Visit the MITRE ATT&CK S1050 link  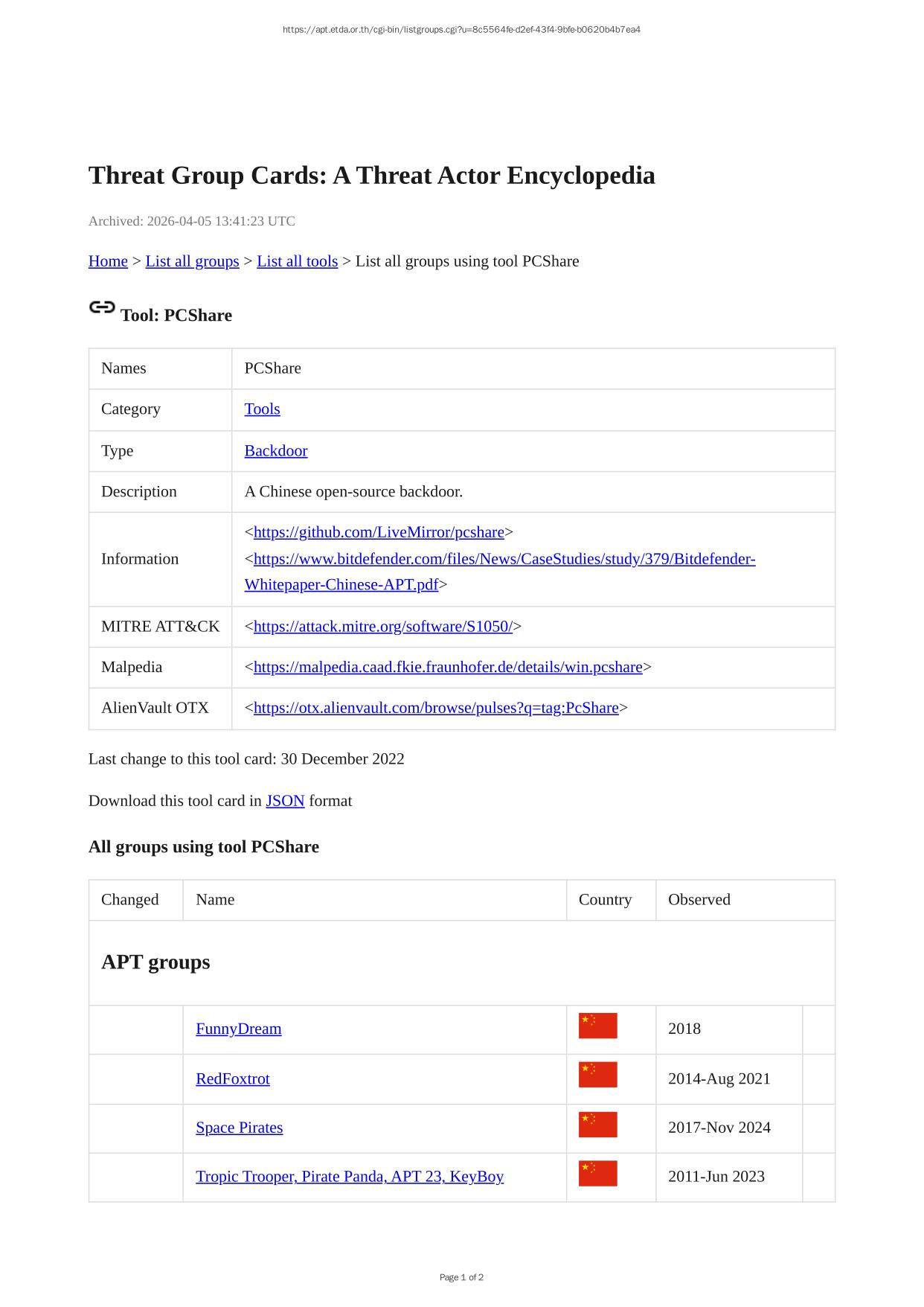[382, 627]
